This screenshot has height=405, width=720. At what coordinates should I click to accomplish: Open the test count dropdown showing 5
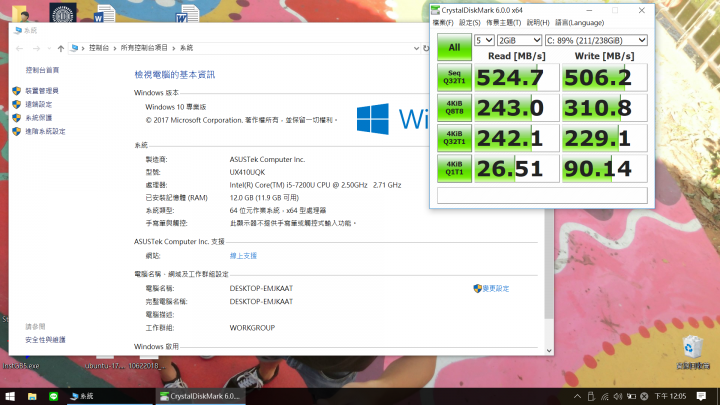pyautogui.click(x=484, y=40)
